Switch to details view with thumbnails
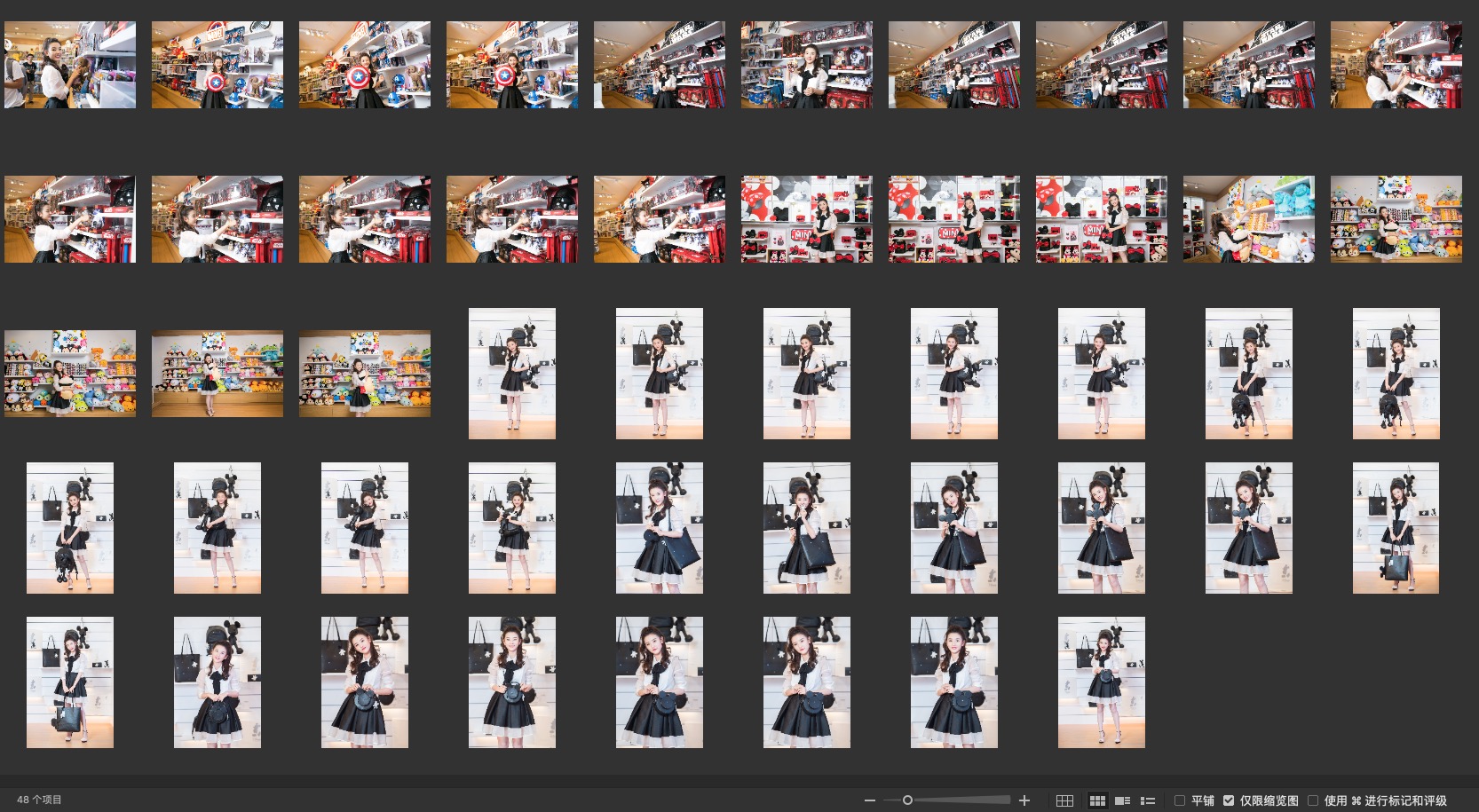The height and width of the screenshot is (812, 1479). (x=1122, y=800)
